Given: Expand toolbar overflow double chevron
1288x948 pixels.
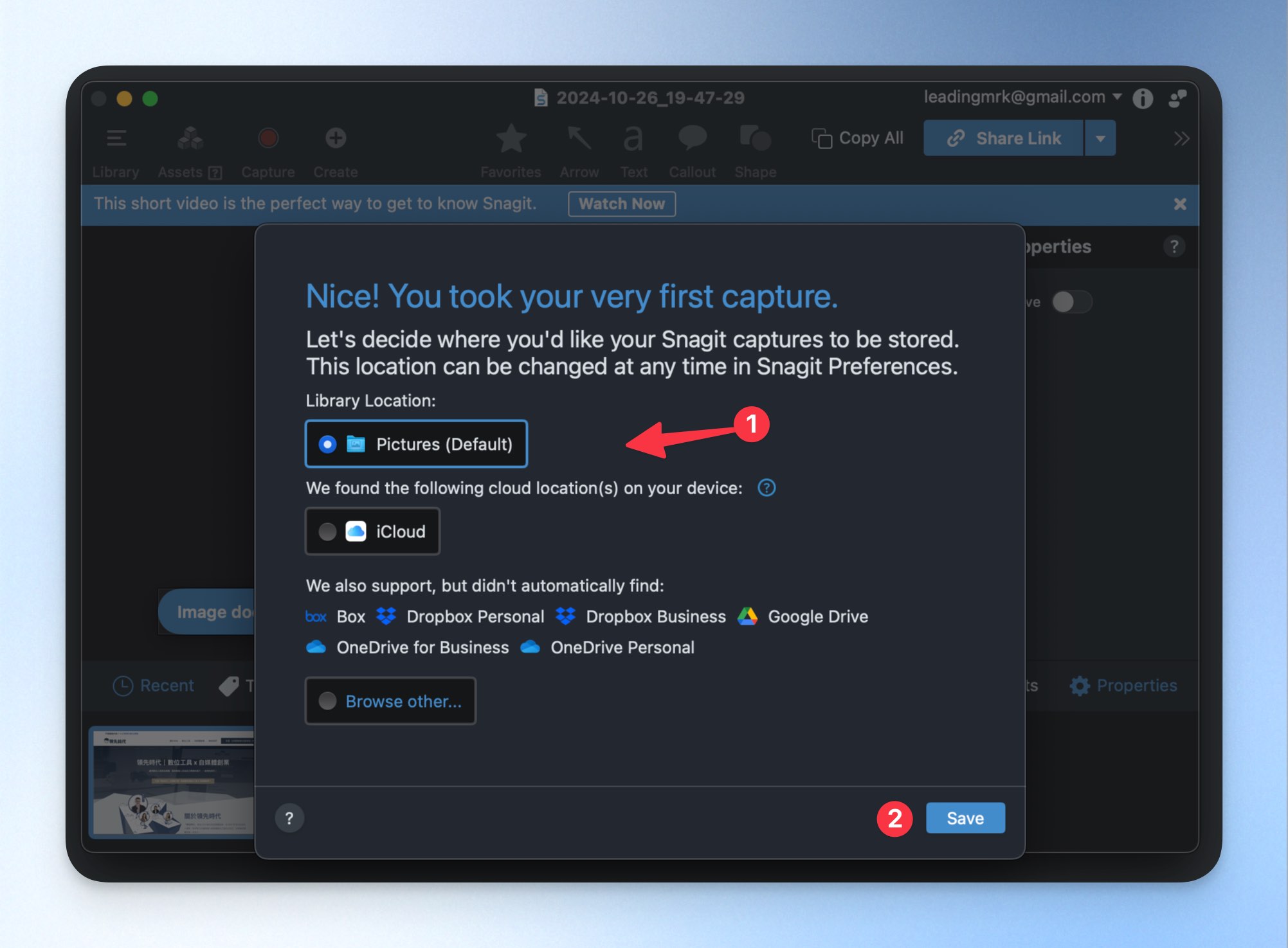Looking at the screenshot, I should point(1181,138).
